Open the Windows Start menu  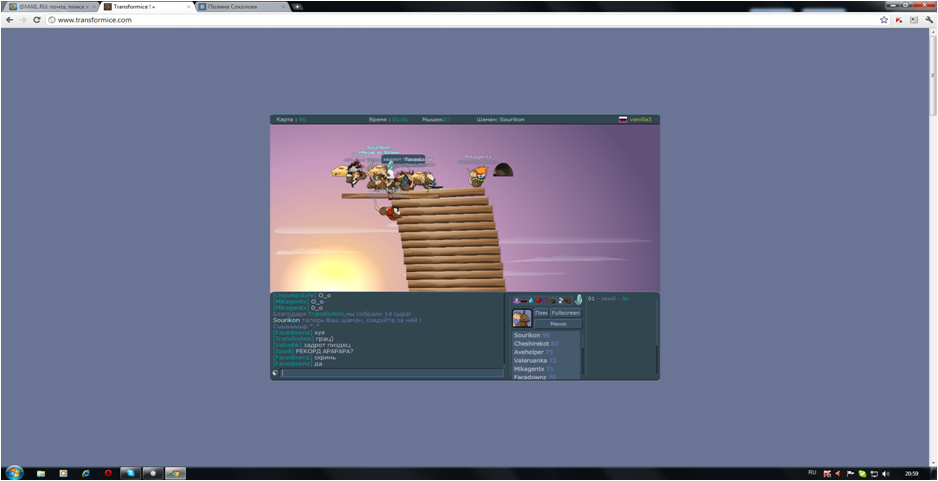point(13,473)
